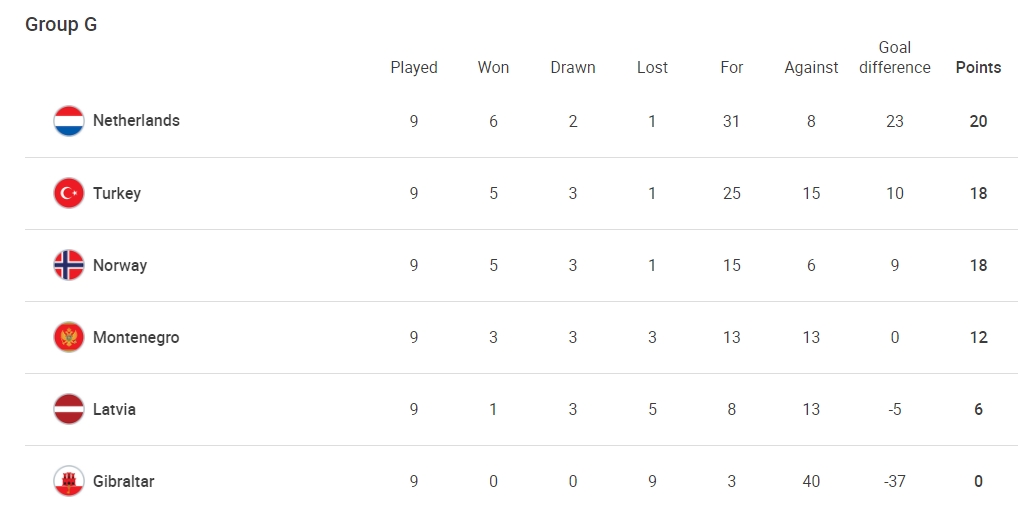Screen dimensions: 1036x516
Task: Open the Latvia team name
Action: click(x=114, y=409)
